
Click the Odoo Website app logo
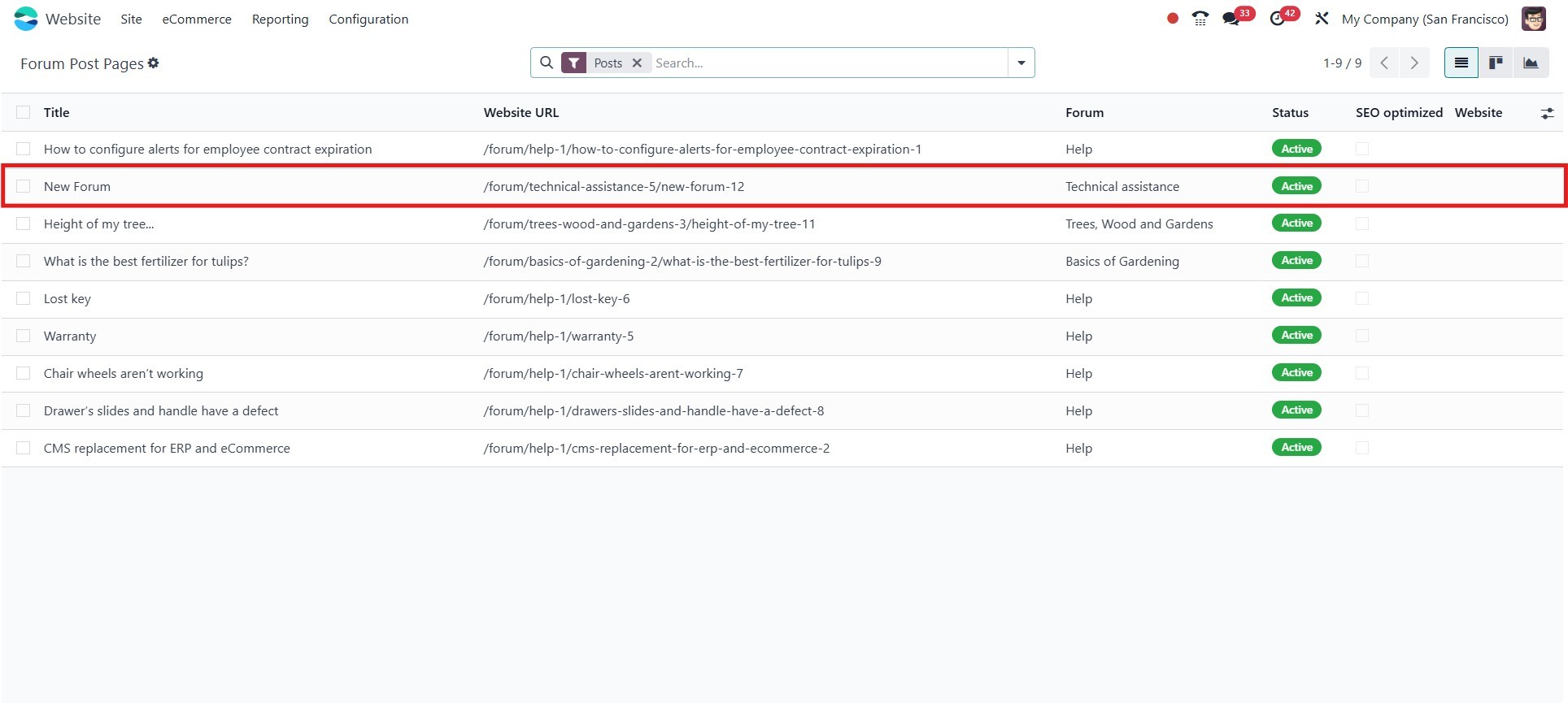(x=26, y=19)
